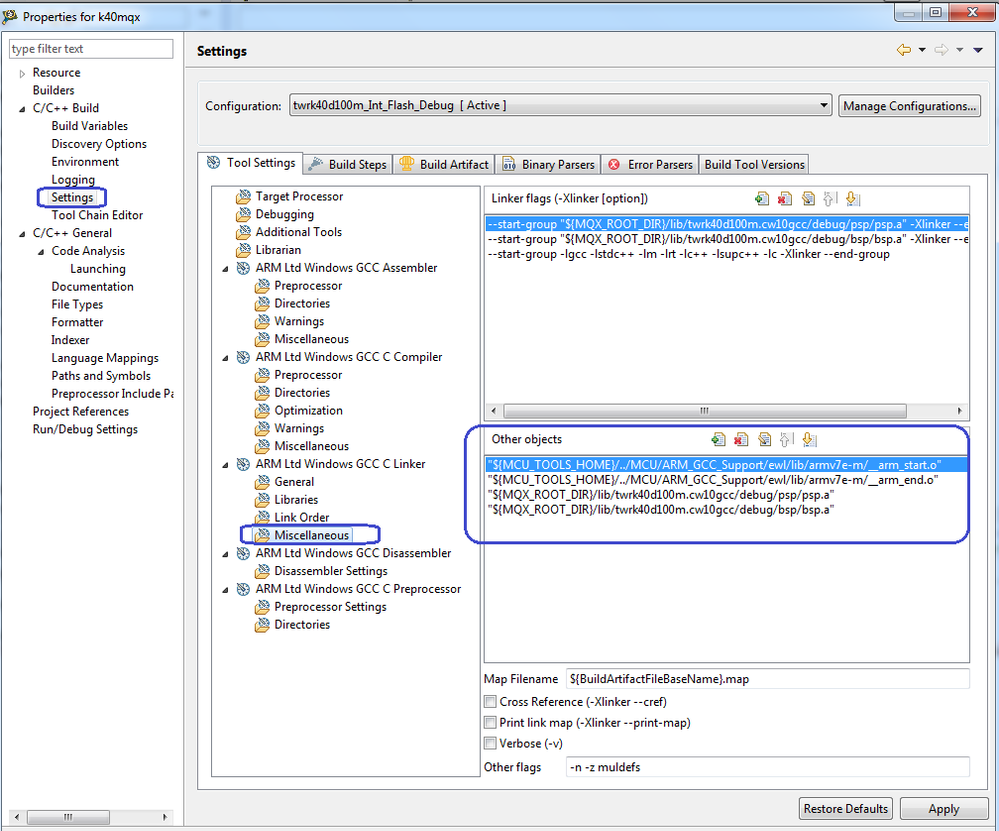This screenshot has width=999, height=831.
Task: Go back with the yellow arrow icon
Action: [903, 50]
